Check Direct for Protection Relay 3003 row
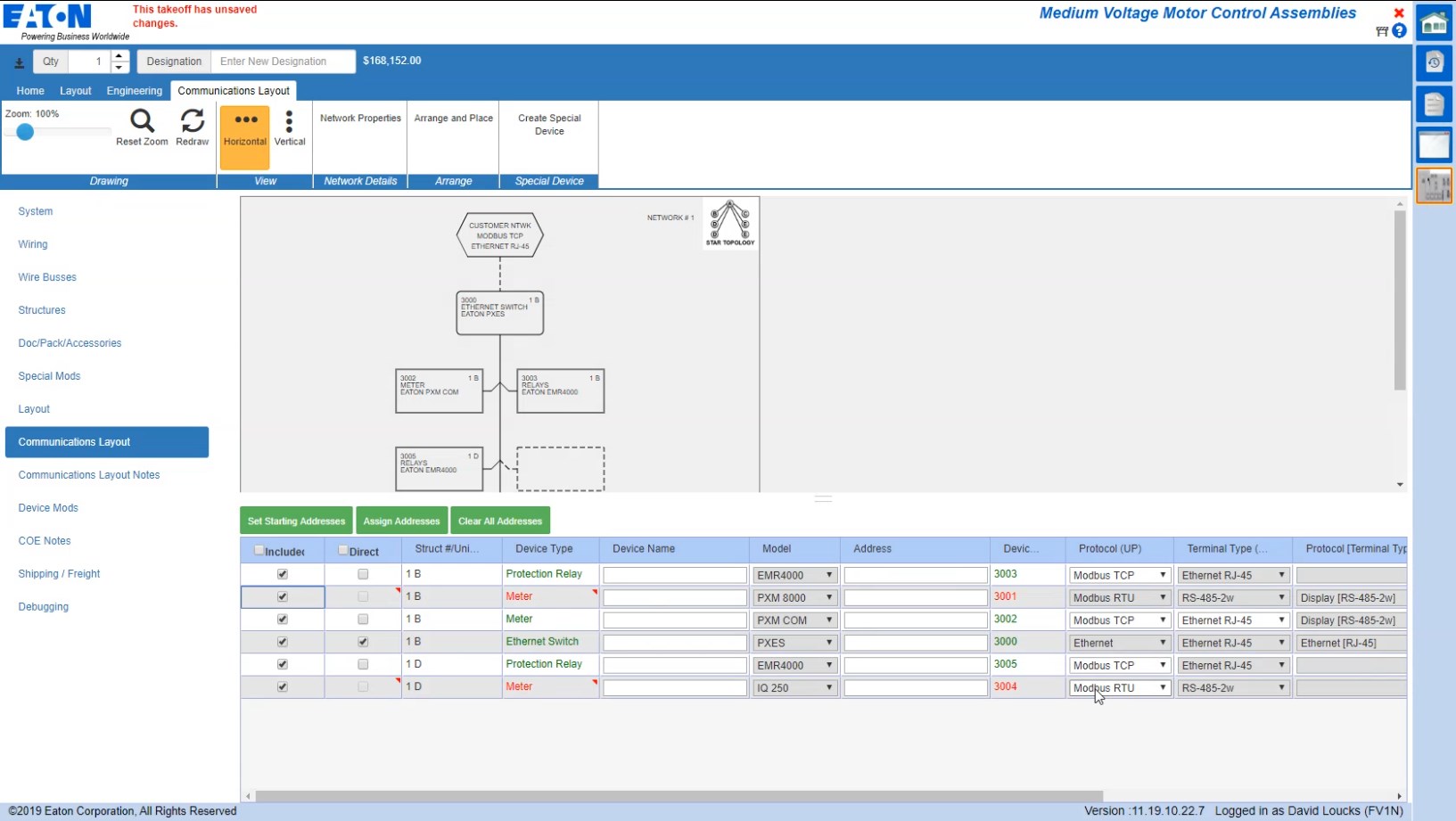The height and width of the screenshot is (821, 1456). [363, 574]
